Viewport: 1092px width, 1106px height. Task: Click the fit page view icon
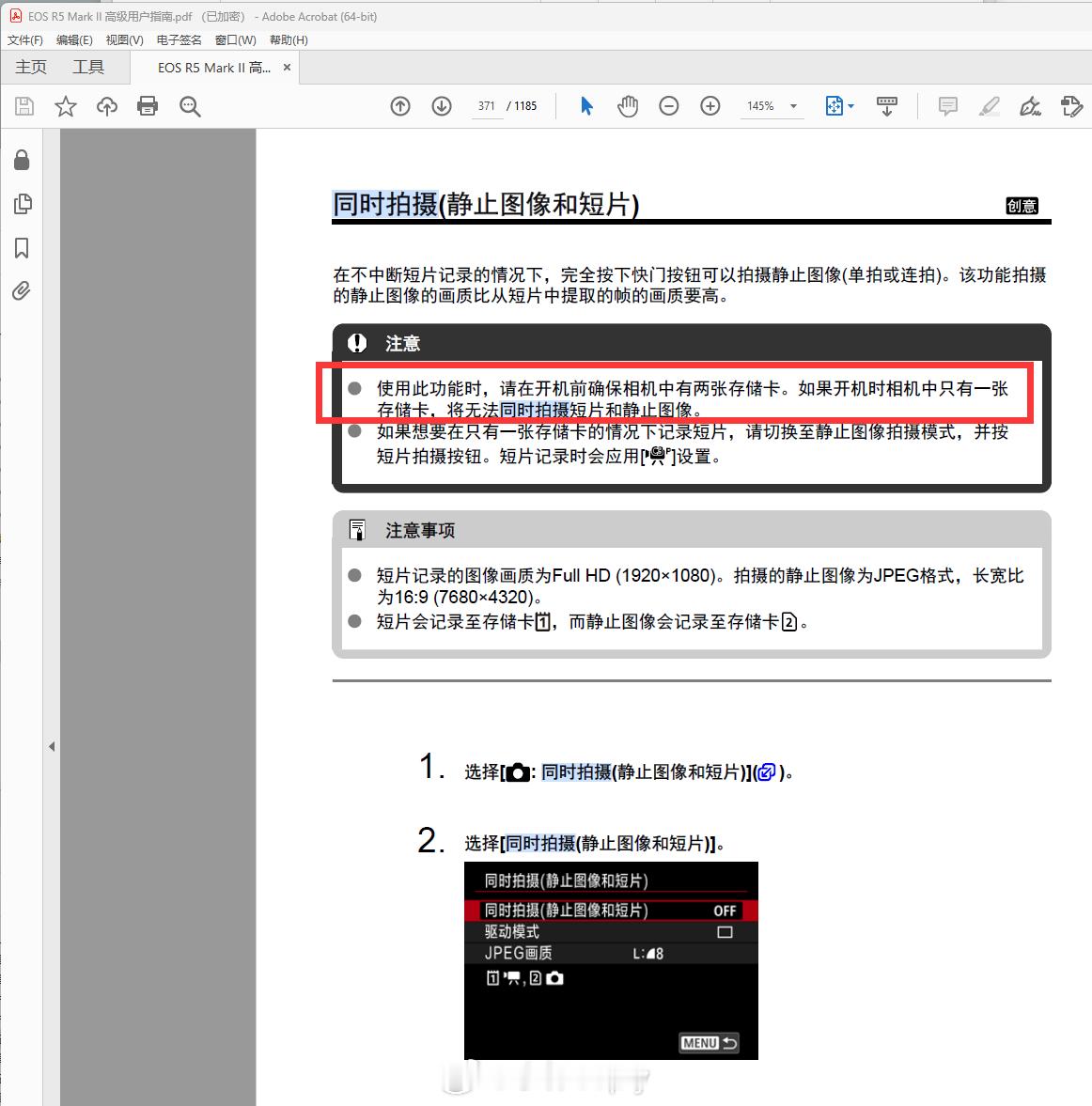point(834,106)
